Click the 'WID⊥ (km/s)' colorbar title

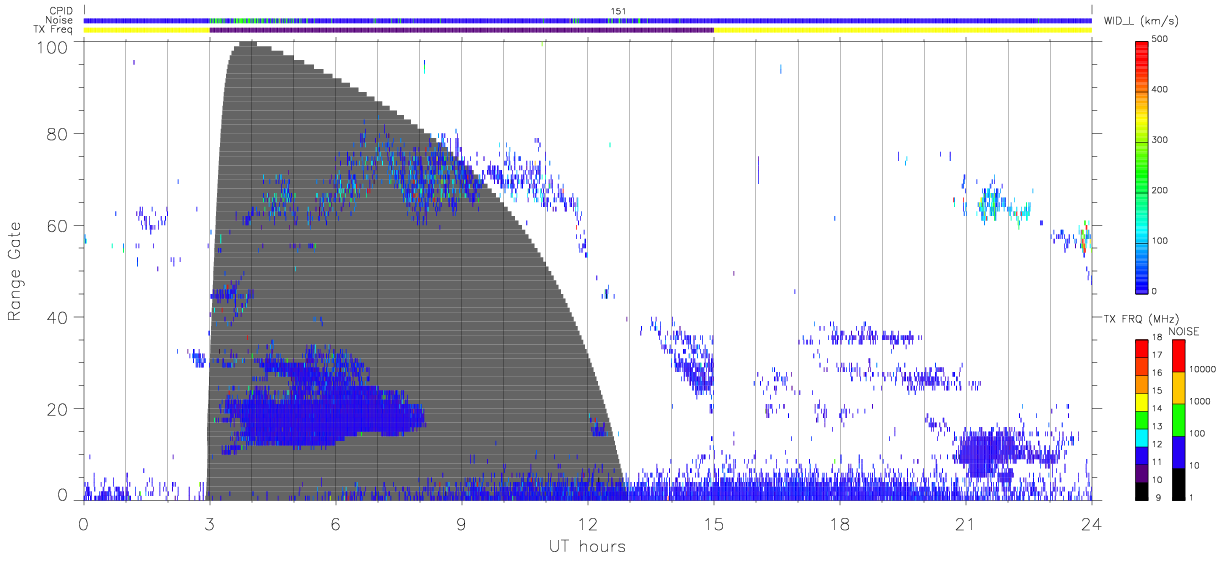pyautogui.click(x=1140, y=20)
